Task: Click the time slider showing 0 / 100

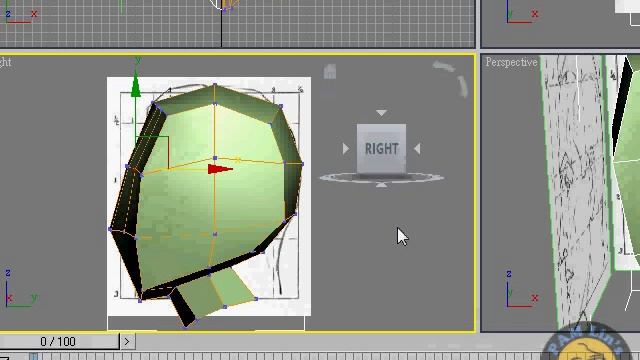Action: [59, 341]
